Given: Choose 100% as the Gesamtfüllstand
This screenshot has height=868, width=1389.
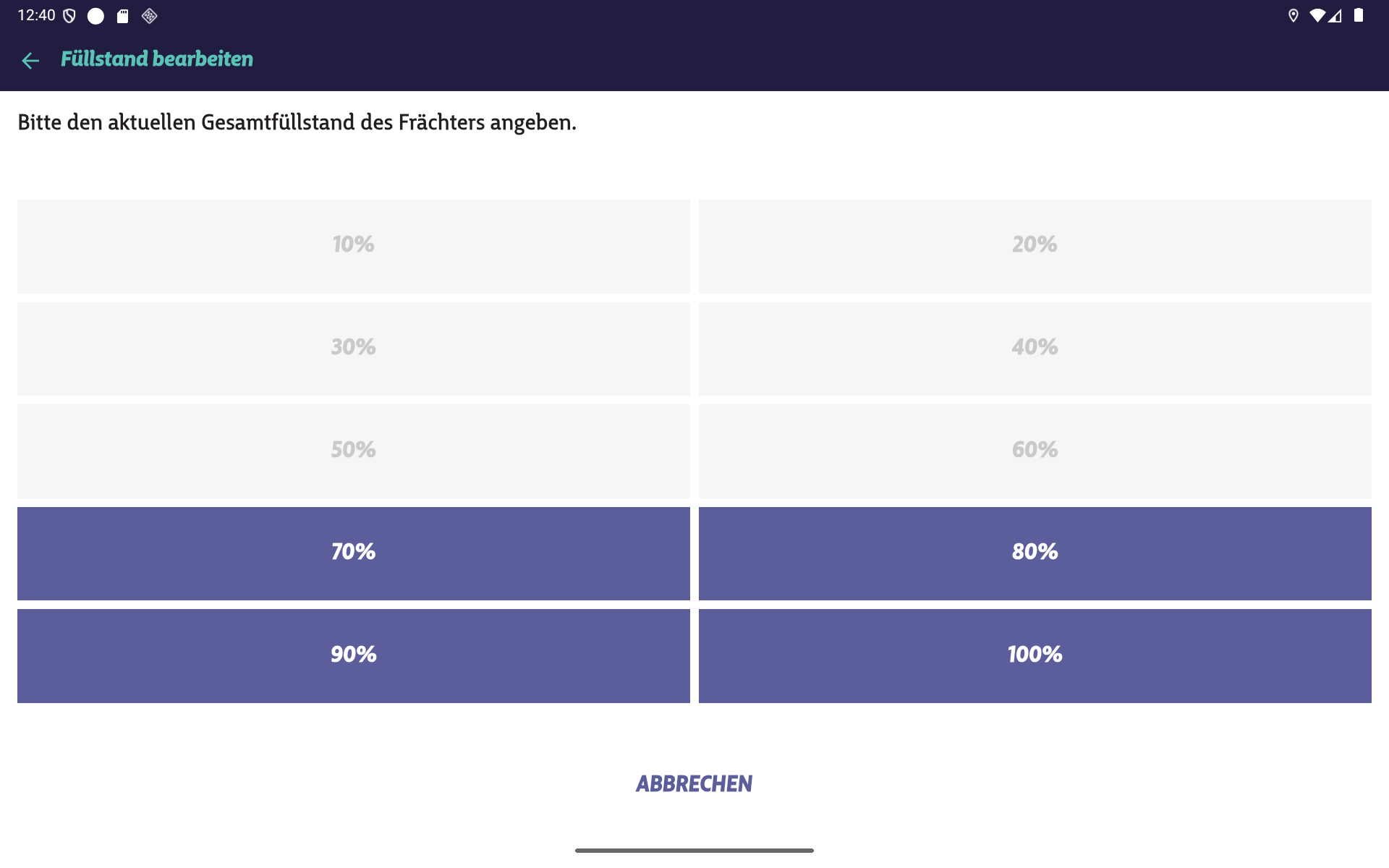Looking at the screenshot, I should click(x=1035, y=655).
